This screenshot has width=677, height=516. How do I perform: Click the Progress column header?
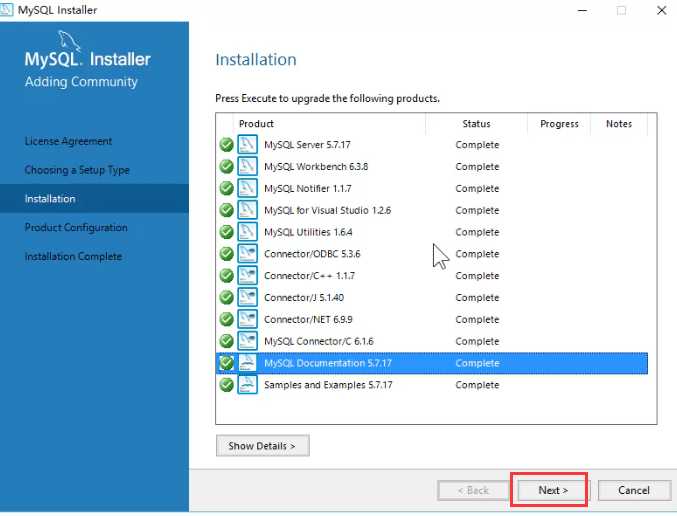(x=559, y=124)
